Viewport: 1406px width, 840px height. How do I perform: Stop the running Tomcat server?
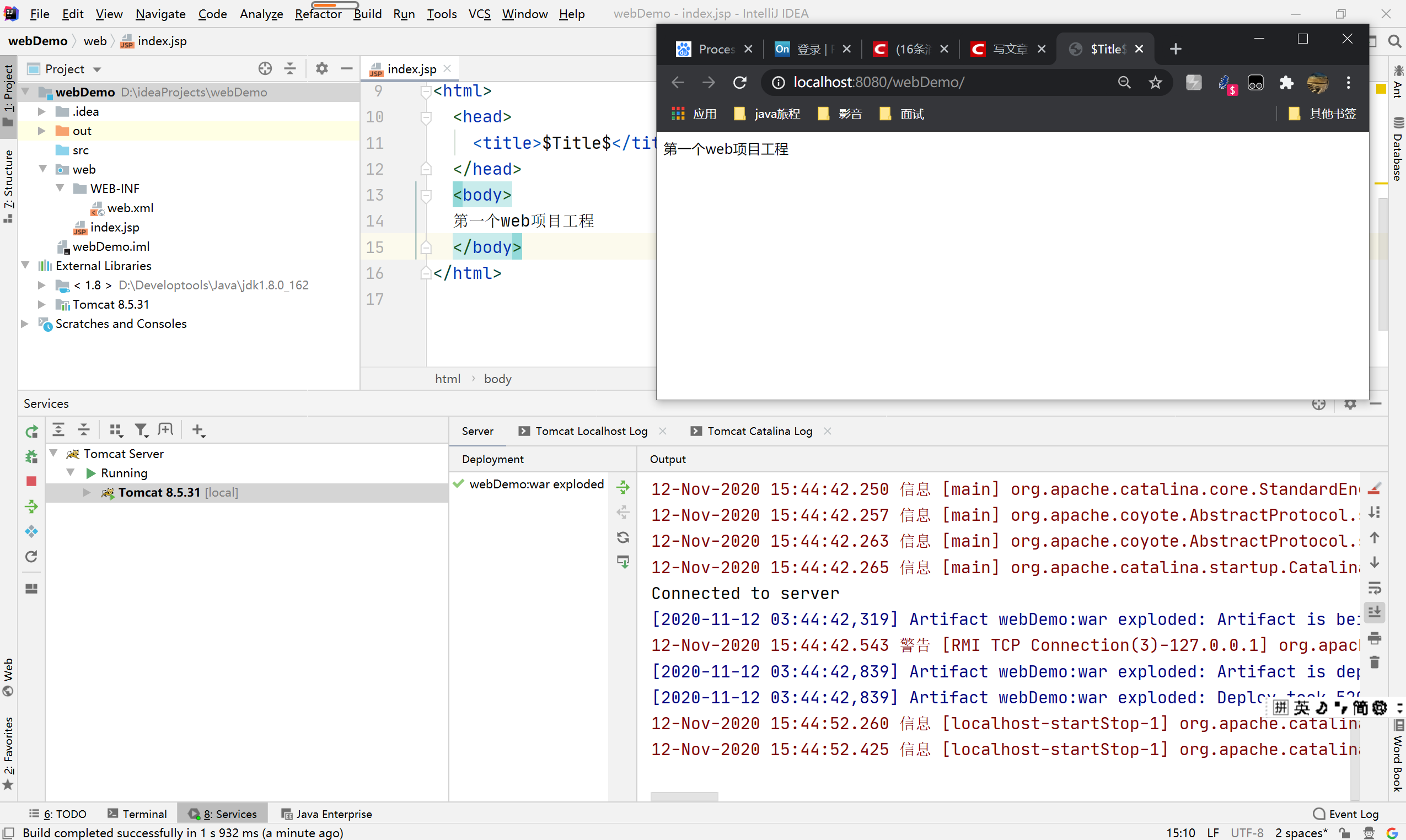click(x=32, y=481)
